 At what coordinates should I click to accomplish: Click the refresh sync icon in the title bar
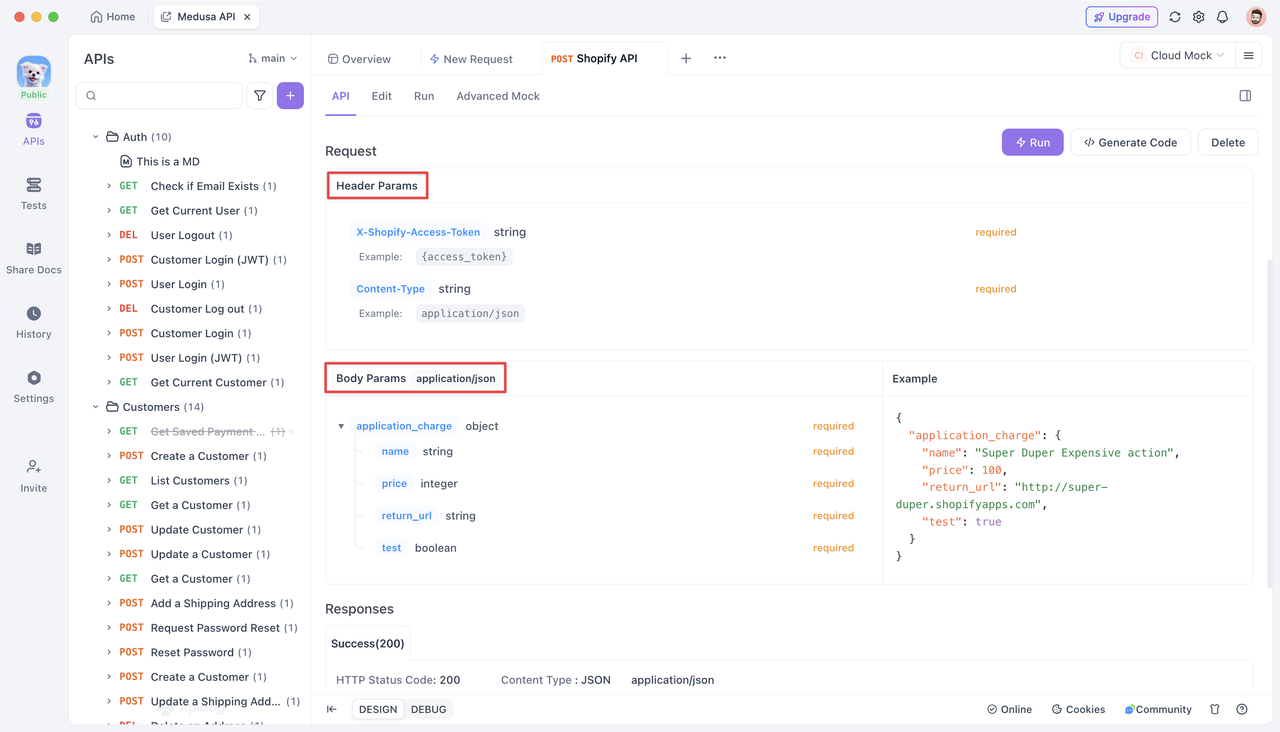1175,17
